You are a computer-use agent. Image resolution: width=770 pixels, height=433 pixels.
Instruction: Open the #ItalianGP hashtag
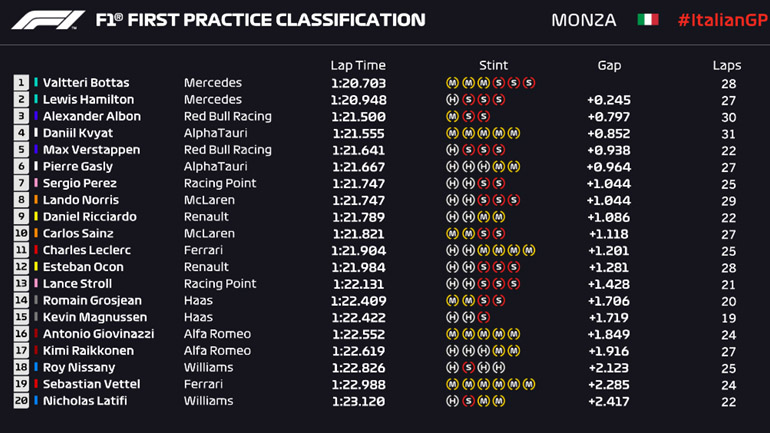717,20
